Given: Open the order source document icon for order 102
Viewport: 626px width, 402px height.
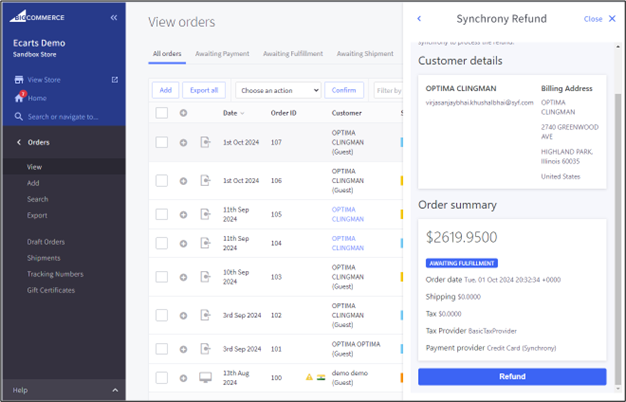Looking at the screenshot, I should coord(205,315).
